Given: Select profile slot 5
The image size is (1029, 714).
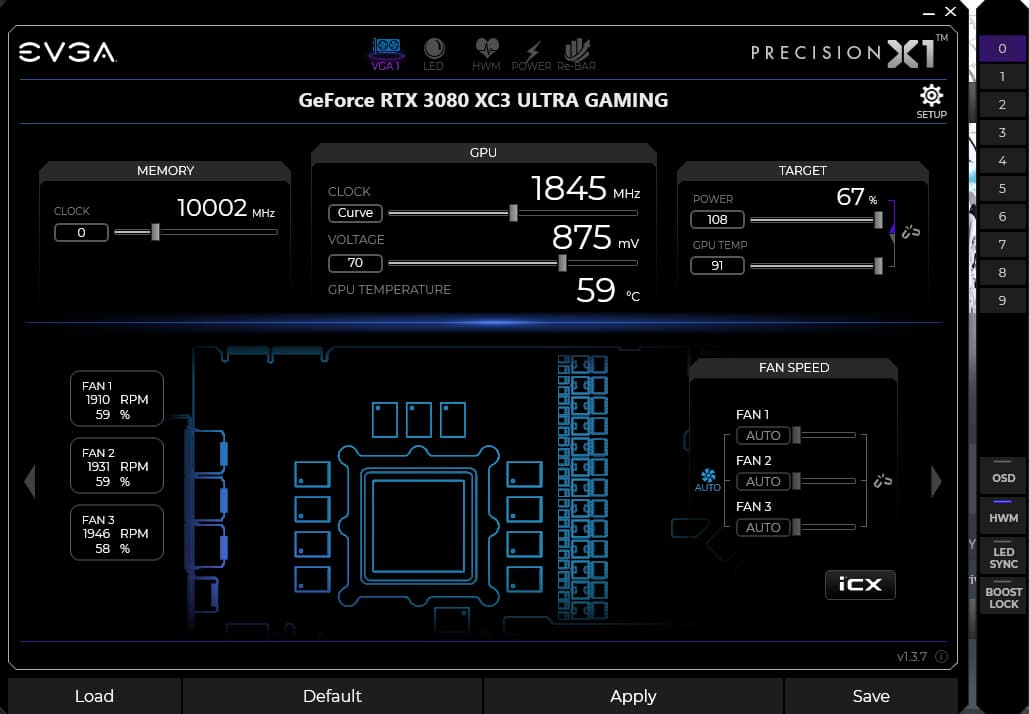Looking at the screenshot, I should click(1002, 188).
